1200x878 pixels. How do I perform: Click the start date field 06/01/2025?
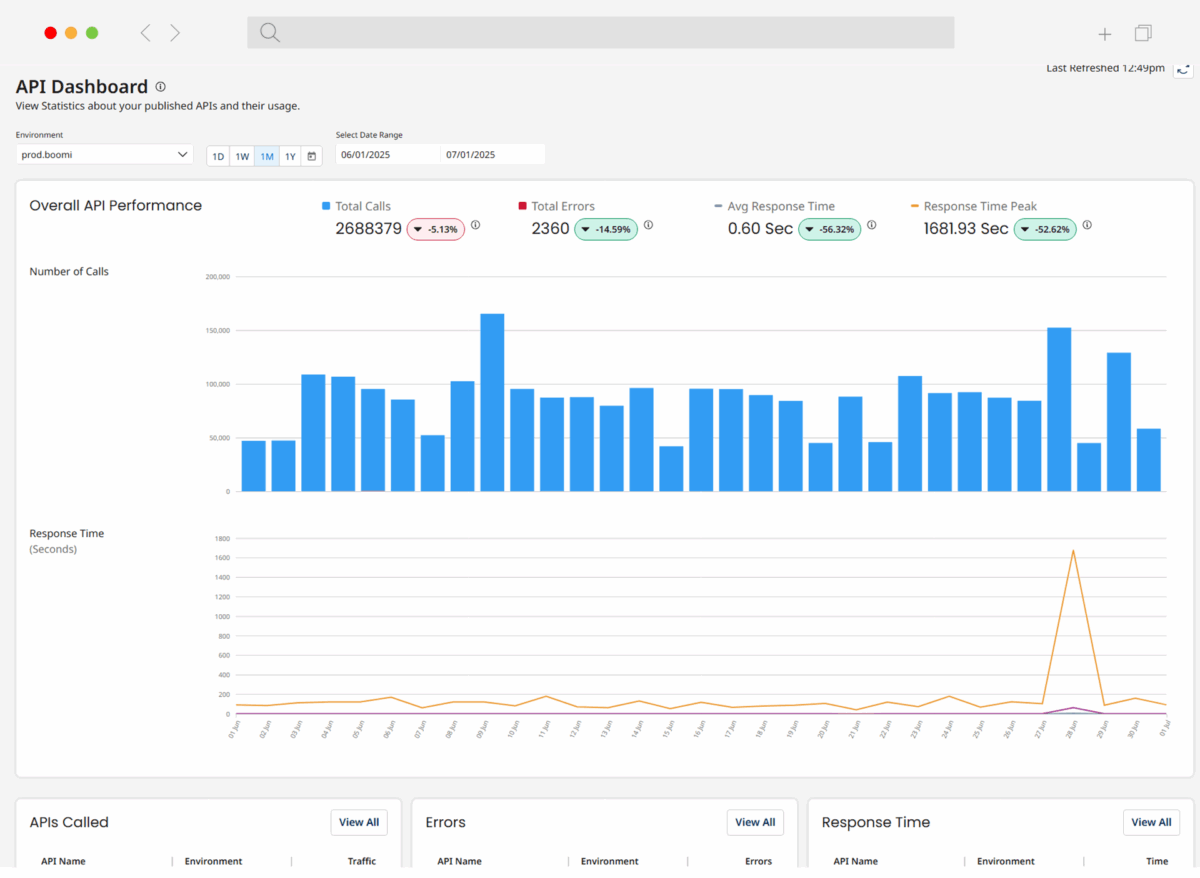pos(387,155)
